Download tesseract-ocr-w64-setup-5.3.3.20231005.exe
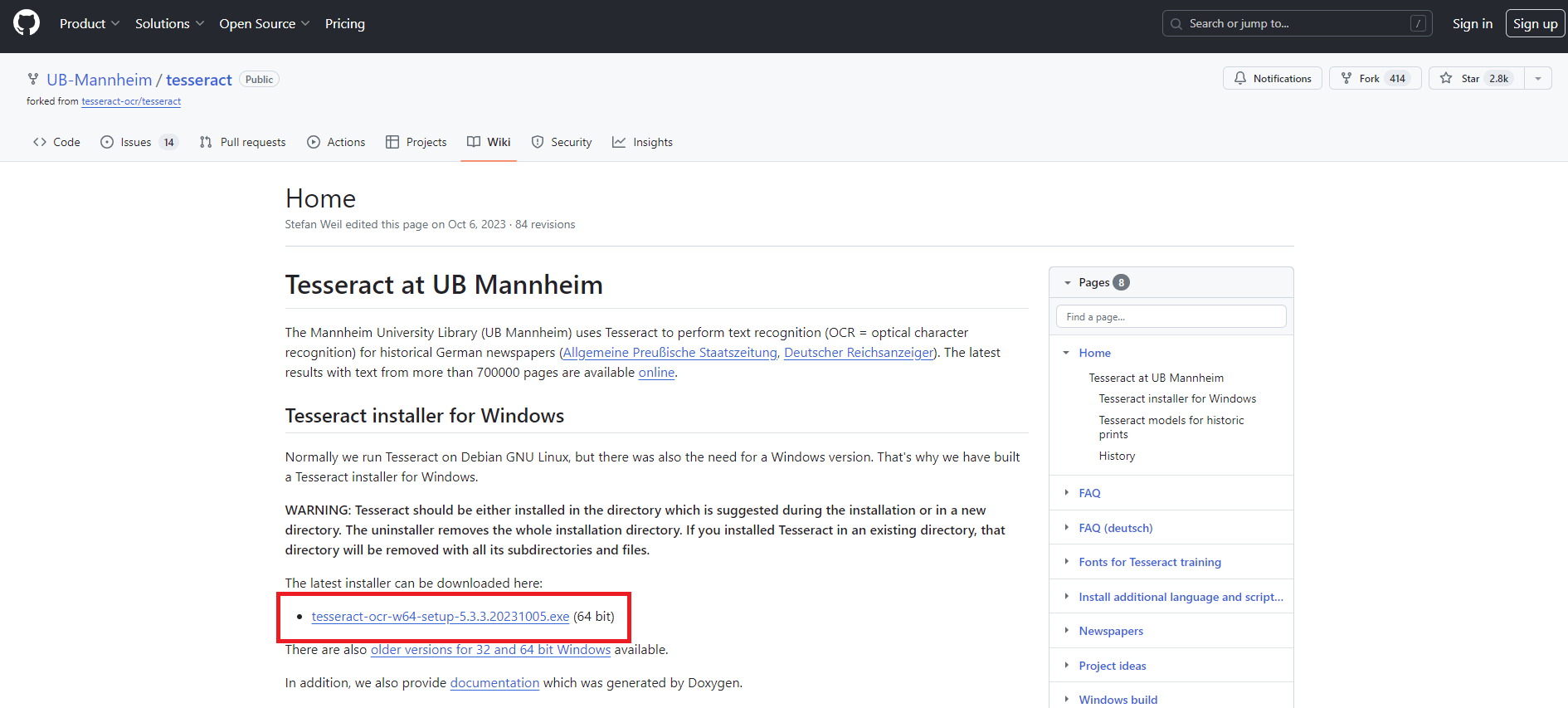 441,616
